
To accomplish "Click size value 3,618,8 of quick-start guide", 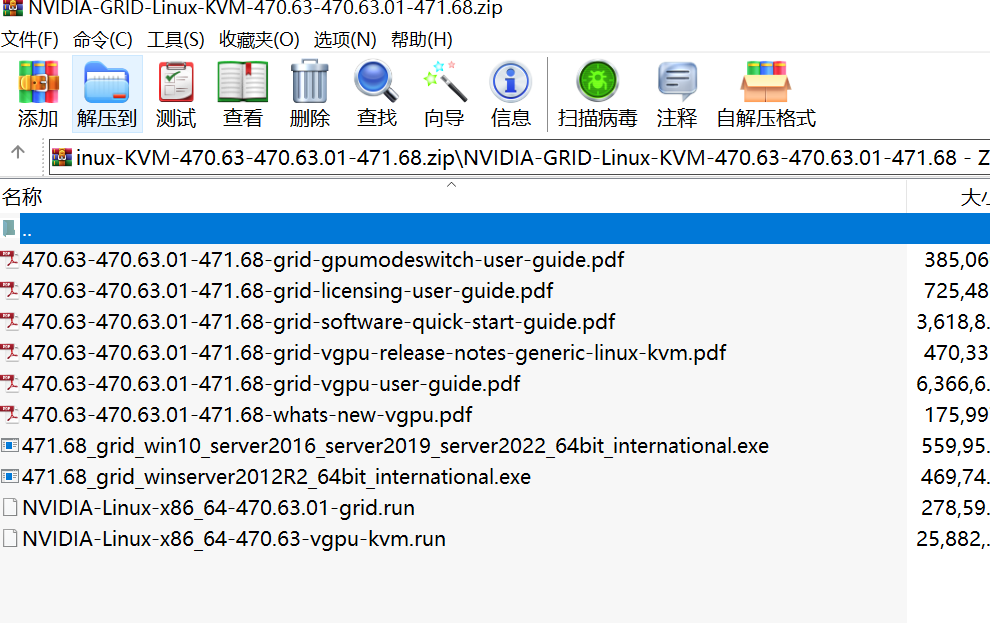I will pyautogui.click(x=953, y=322).
